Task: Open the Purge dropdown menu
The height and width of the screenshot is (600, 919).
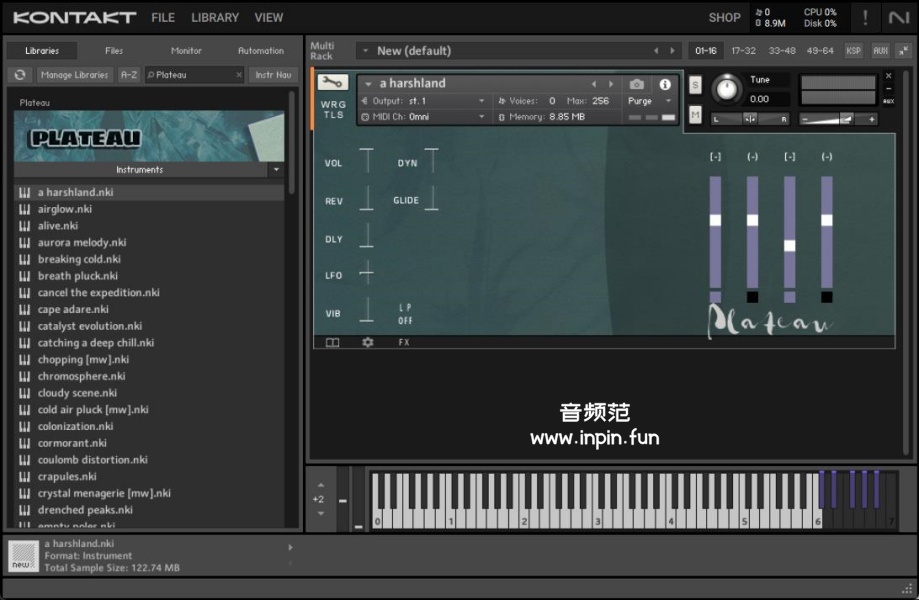Action: tap(650, 101)
